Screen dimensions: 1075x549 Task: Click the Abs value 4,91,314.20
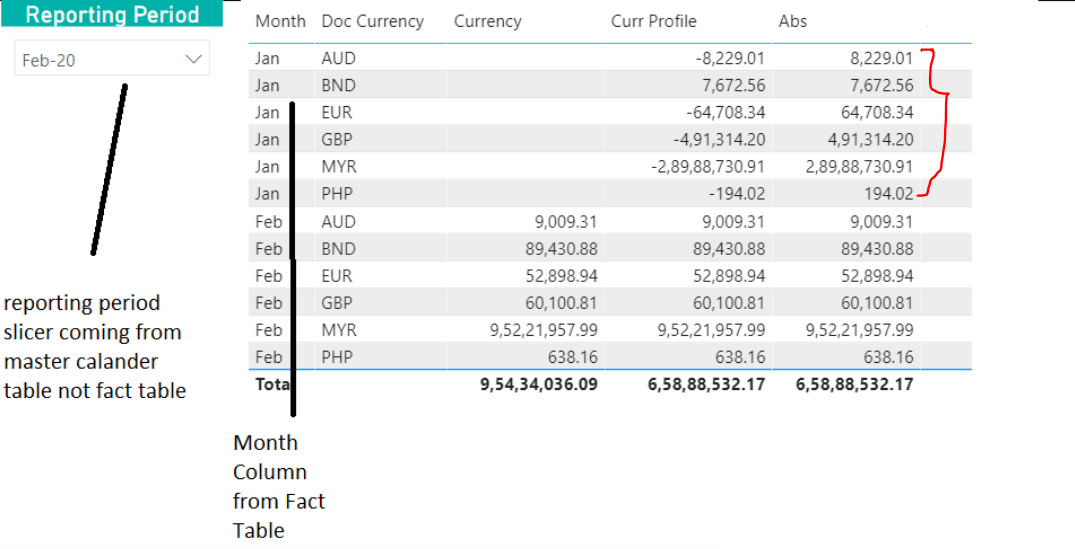pos(871,140)
